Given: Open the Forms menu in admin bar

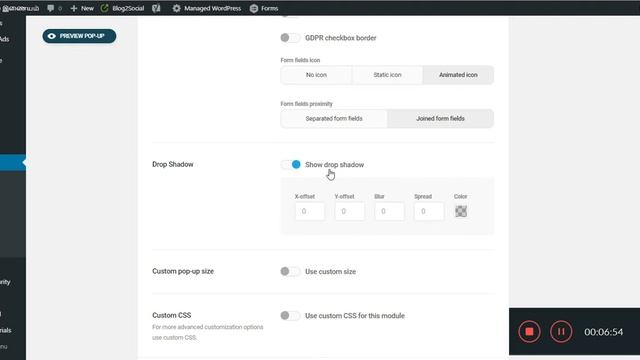Looking at the screenshot, I should pyautogui.click(x=264, y=8).
